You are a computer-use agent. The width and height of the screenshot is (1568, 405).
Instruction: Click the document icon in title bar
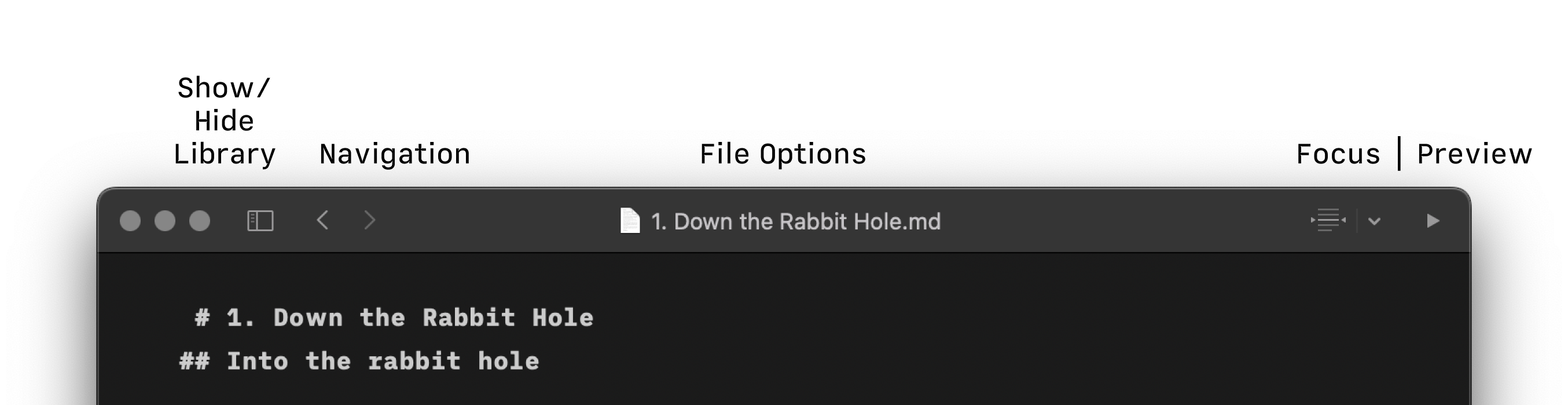click(x=630, y=221)
